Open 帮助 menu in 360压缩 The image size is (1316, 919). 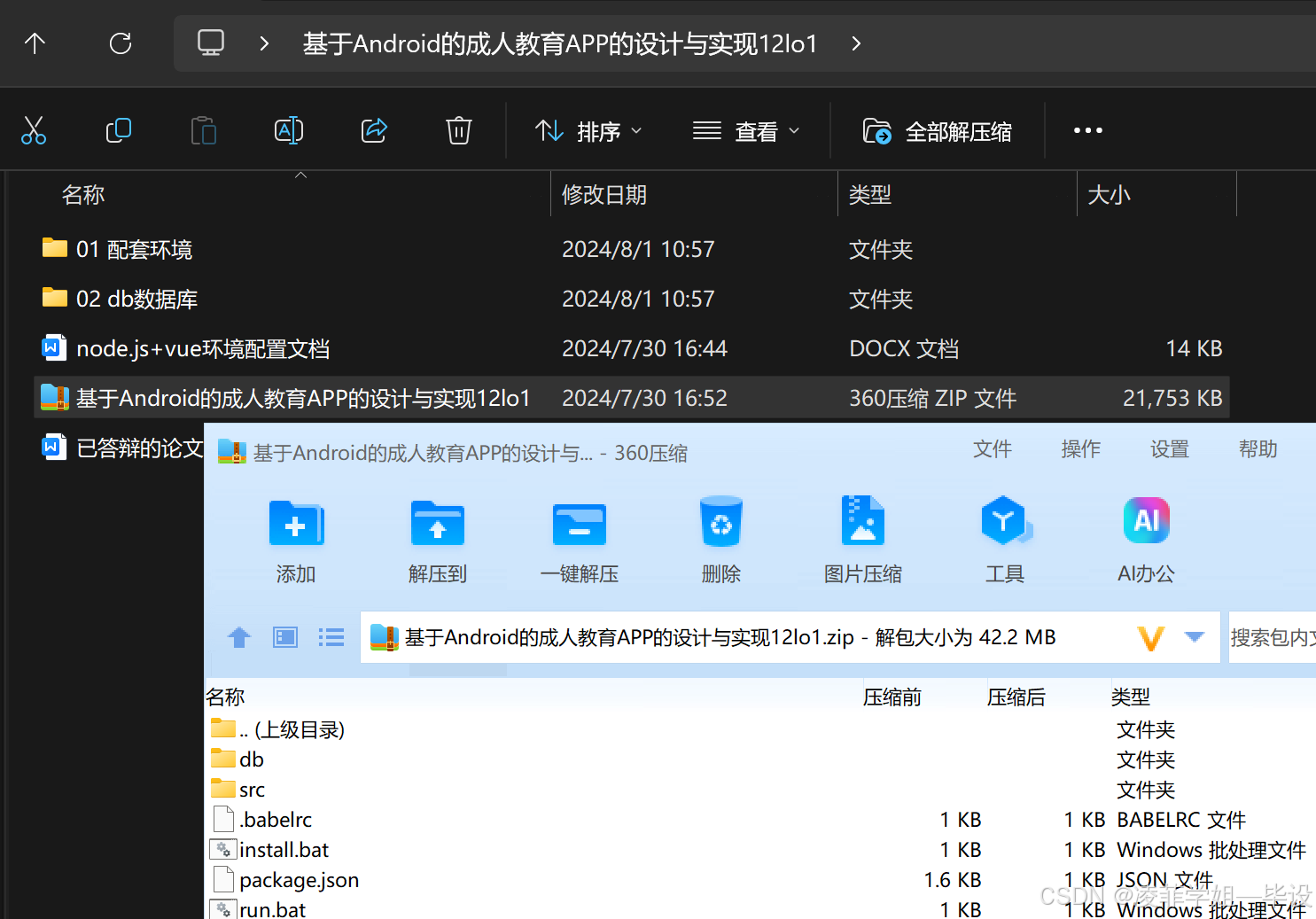1258,449
